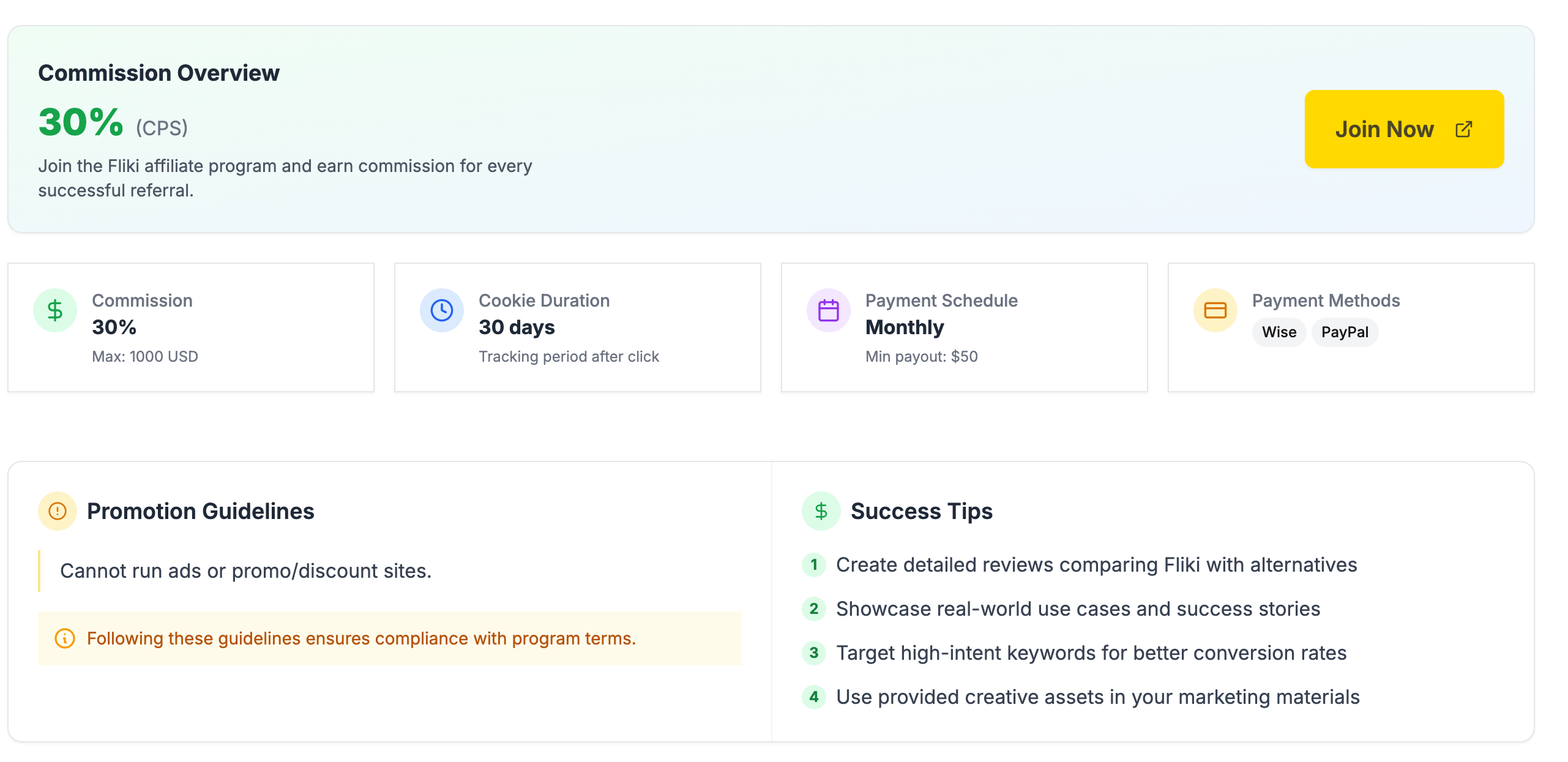
Task: Click the green dollar Commission icon
Action: point(55,310)
